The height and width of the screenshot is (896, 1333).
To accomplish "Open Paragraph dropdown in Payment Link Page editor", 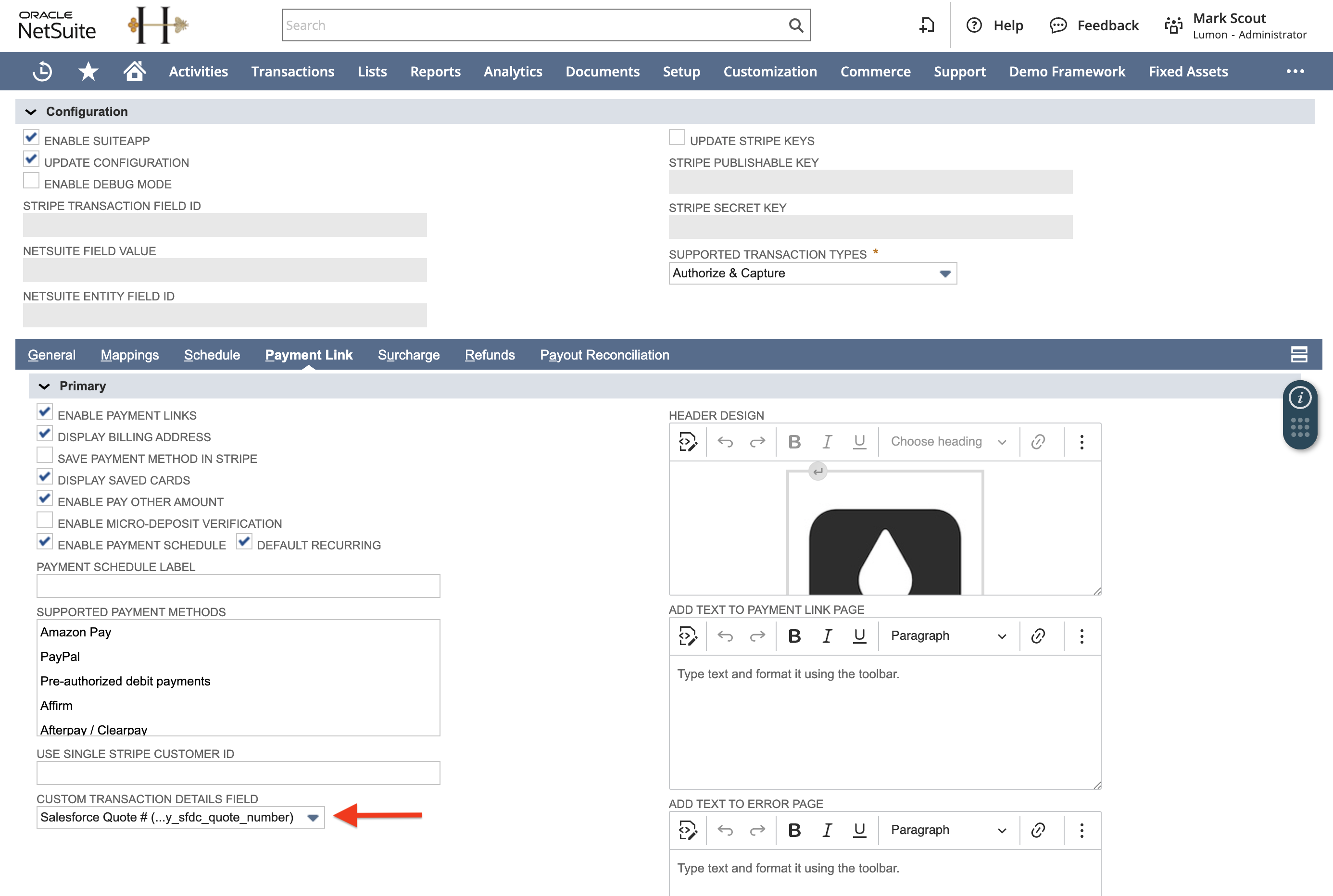I will [x=949, y=636].
